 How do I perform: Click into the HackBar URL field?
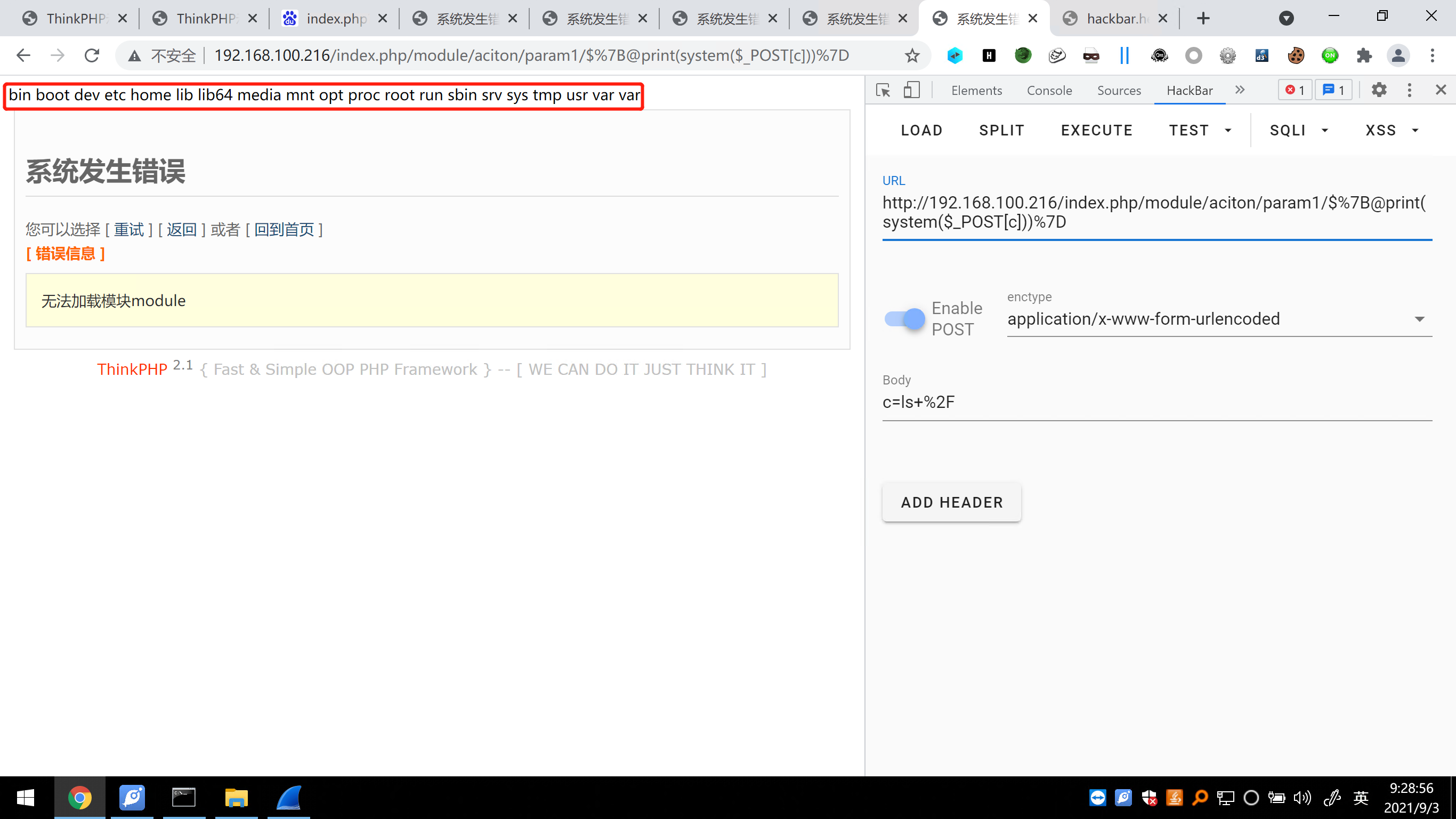pyautogui.click(x=1156, y=213)
